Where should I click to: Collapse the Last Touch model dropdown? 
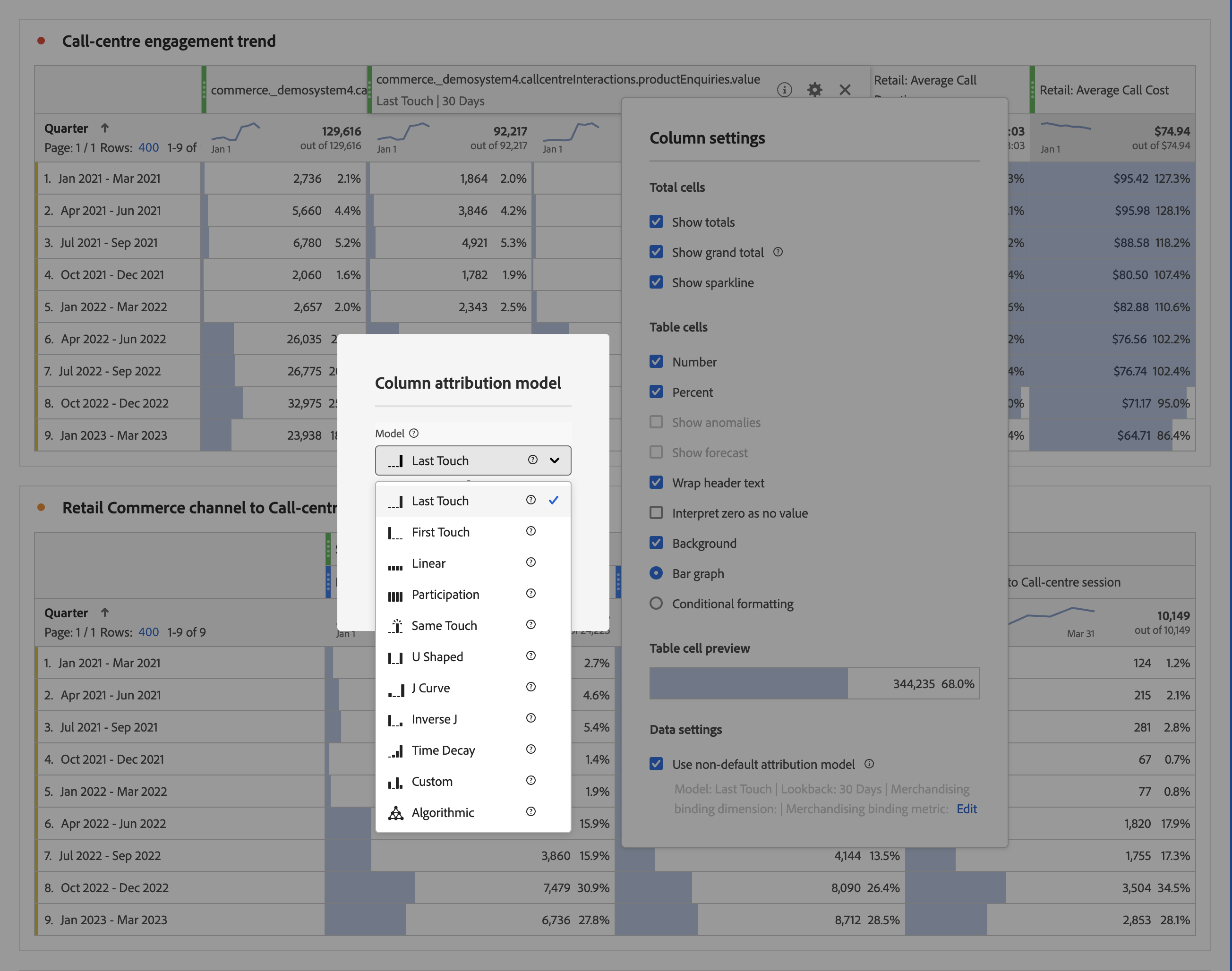point(554,460)
